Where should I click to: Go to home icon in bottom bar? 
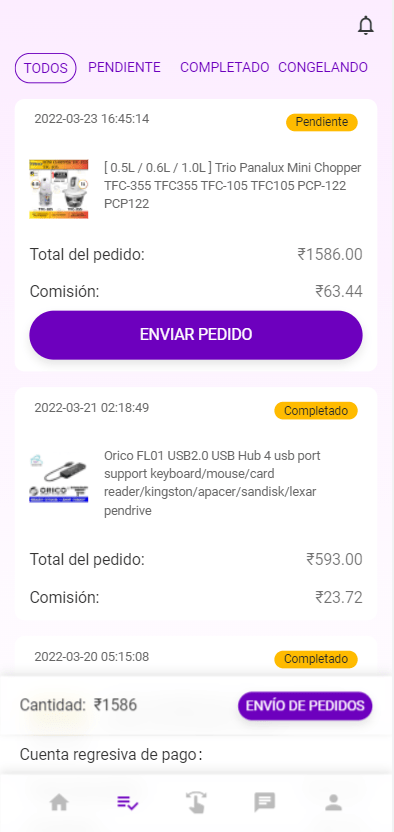[x=59, y=802]
